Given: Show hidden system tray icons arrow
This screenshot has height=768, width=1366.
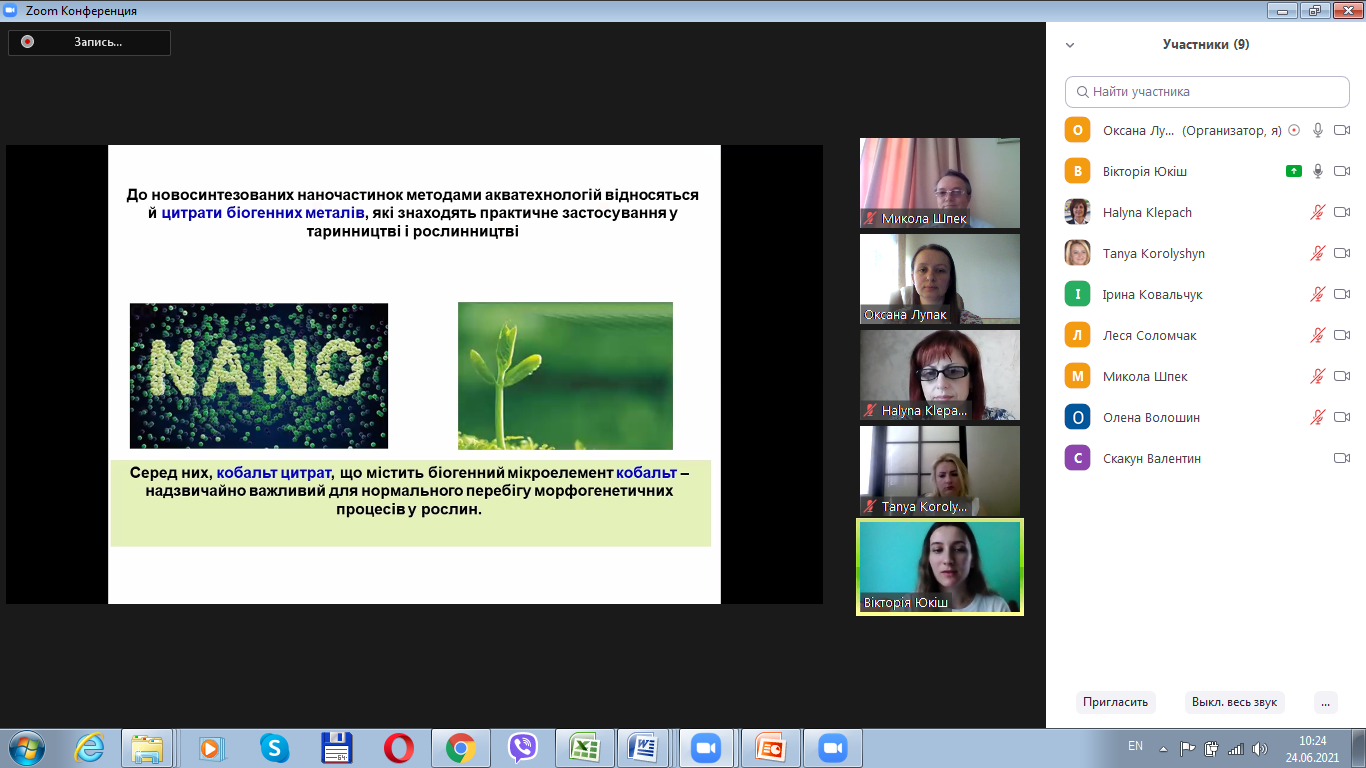Looking at the screenshot, I should 1163,748.
